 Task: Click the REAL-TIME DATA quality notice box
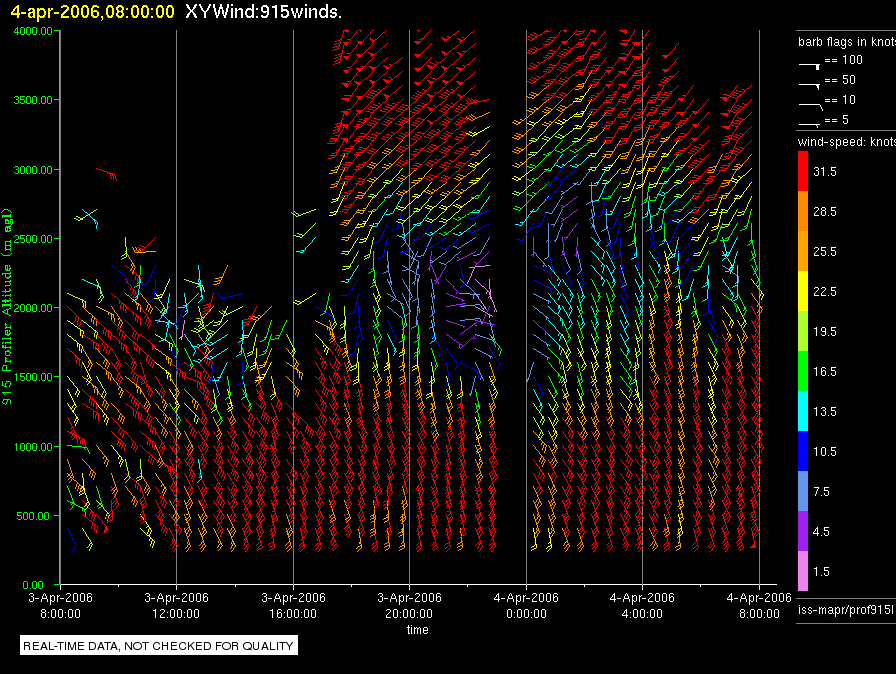(159, 646)
